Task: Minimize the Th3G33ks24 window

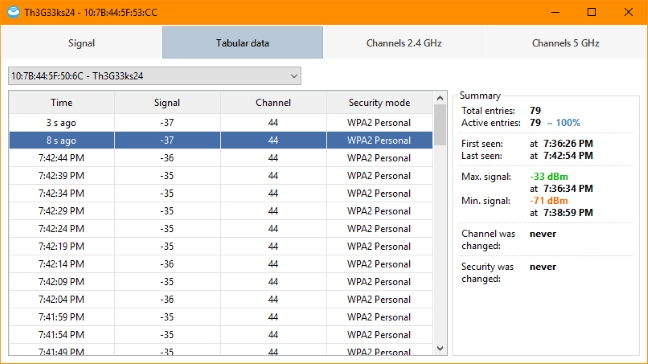Action: 555,12
